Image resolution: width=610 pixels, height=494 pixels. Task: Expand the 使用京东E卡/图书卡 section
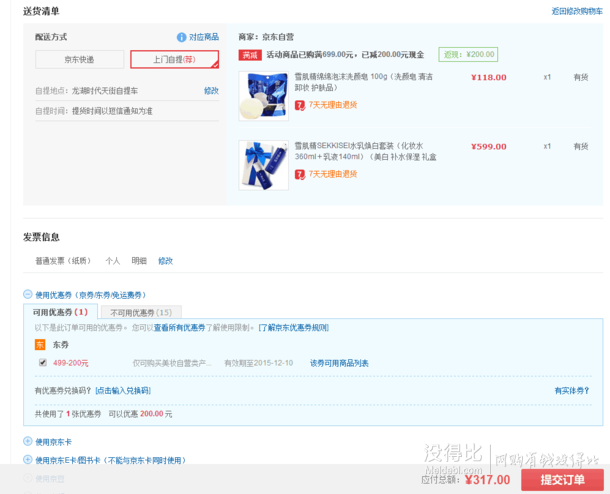coord(28,459)
